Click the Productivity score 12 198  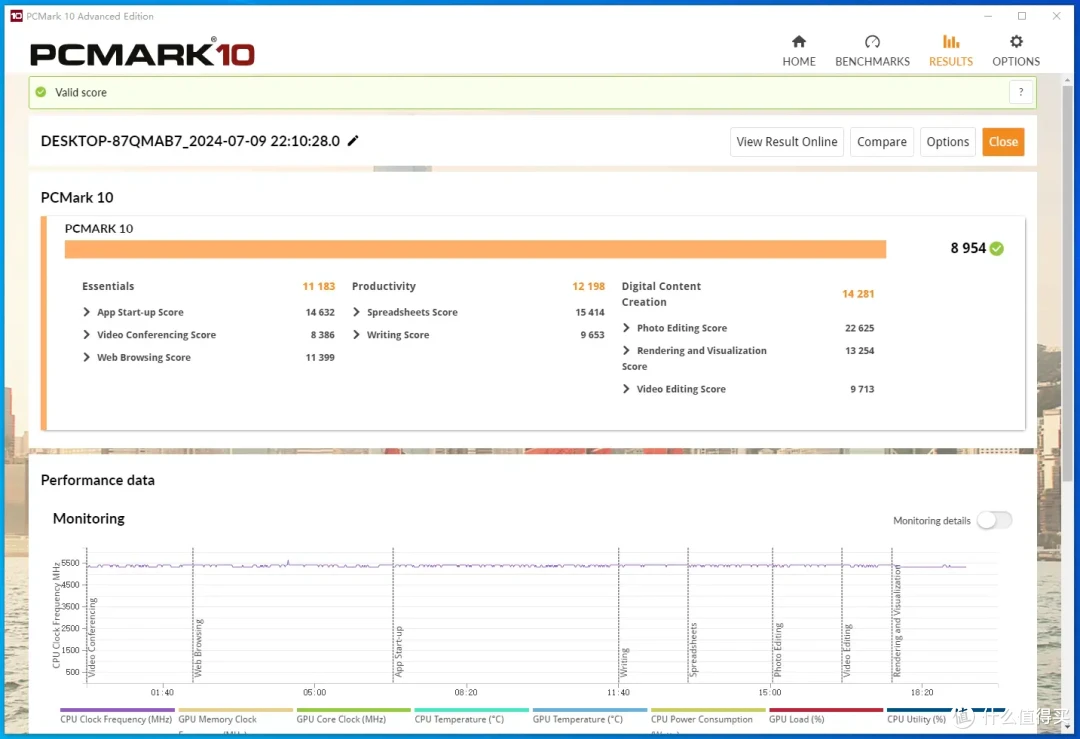click(x=588, y=286)
